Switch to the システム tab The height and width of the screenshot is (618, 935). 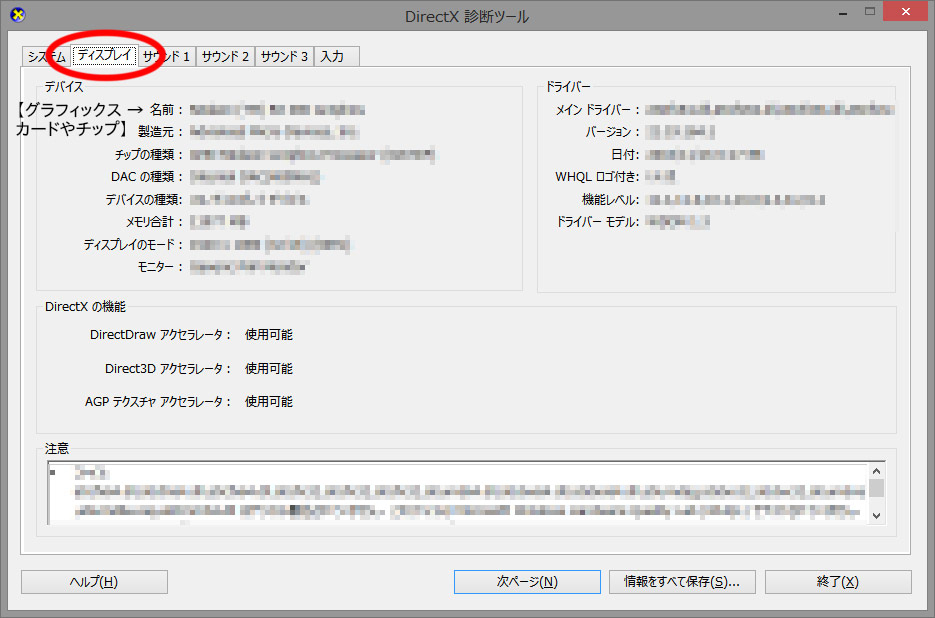coord(47,57)
